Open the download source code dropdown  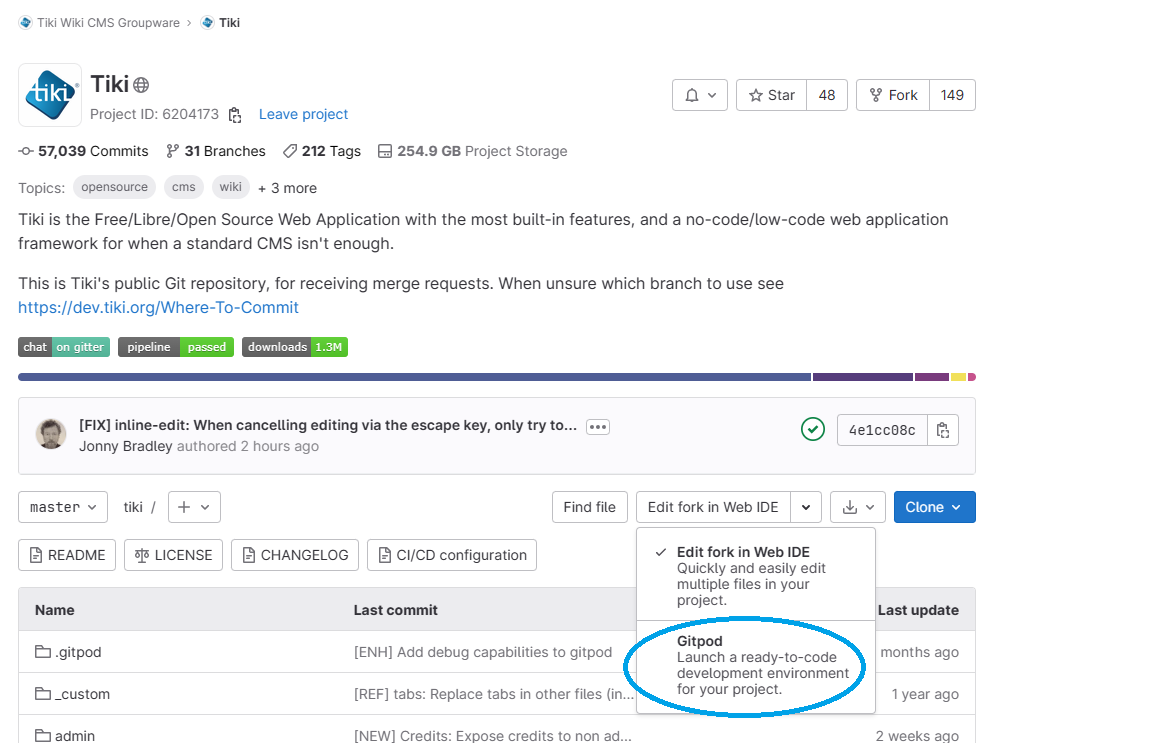[858, 507]
